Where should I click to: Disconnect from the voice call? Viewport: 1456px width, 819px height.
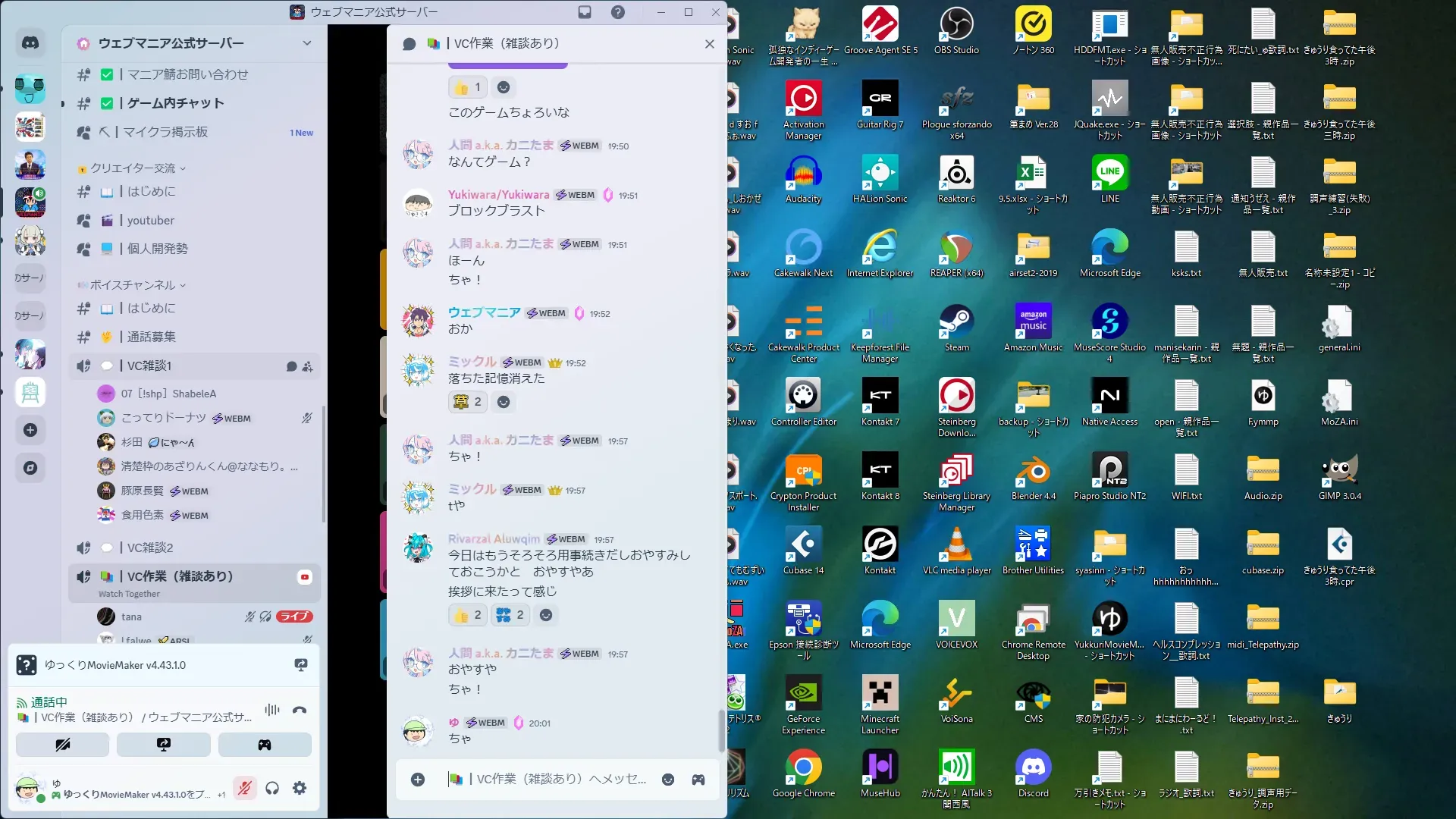[300, 710]
